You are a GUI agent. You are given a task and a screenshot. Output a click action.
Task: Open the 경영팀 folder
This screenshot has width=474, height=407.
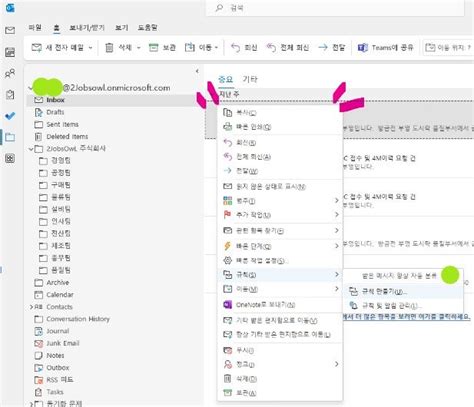tap(55, 161)
